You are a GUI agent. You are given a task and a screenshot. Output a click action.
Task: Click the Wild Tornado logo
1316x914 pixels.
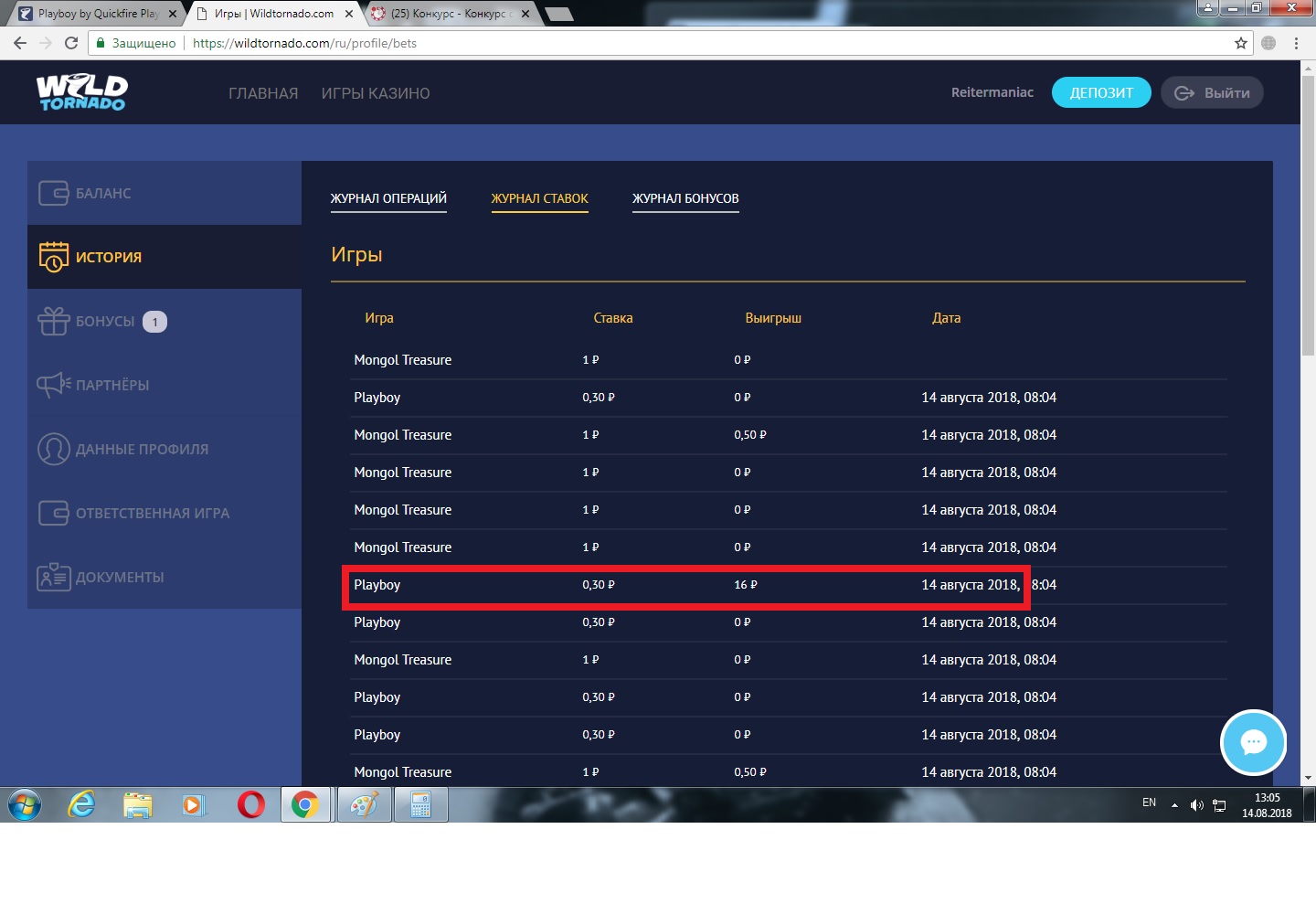tap(82, 92)
